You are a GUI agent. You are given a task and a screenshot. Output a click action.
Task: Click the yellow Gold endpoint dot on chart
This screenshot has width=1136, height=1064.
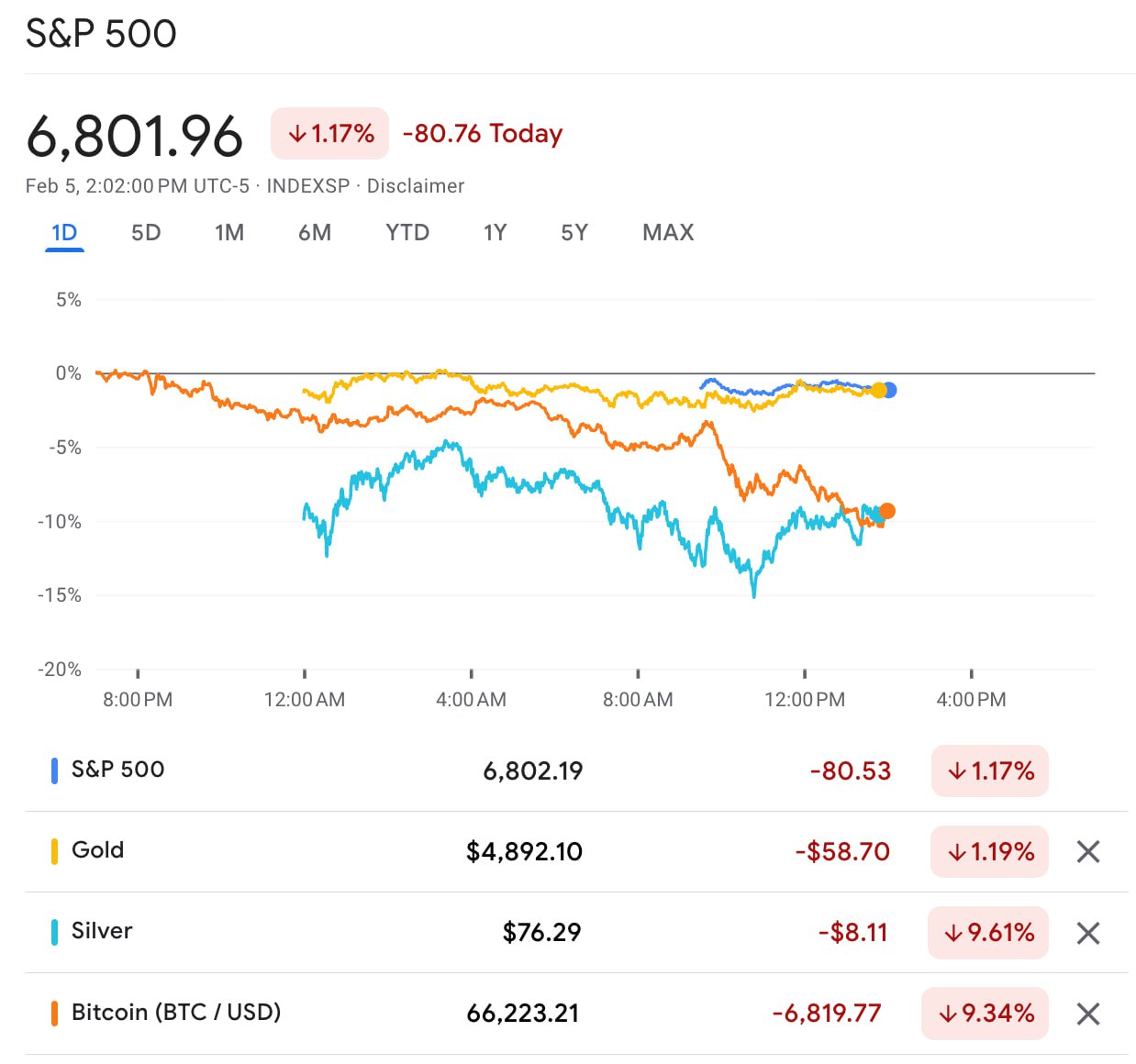tap(878, 391)
